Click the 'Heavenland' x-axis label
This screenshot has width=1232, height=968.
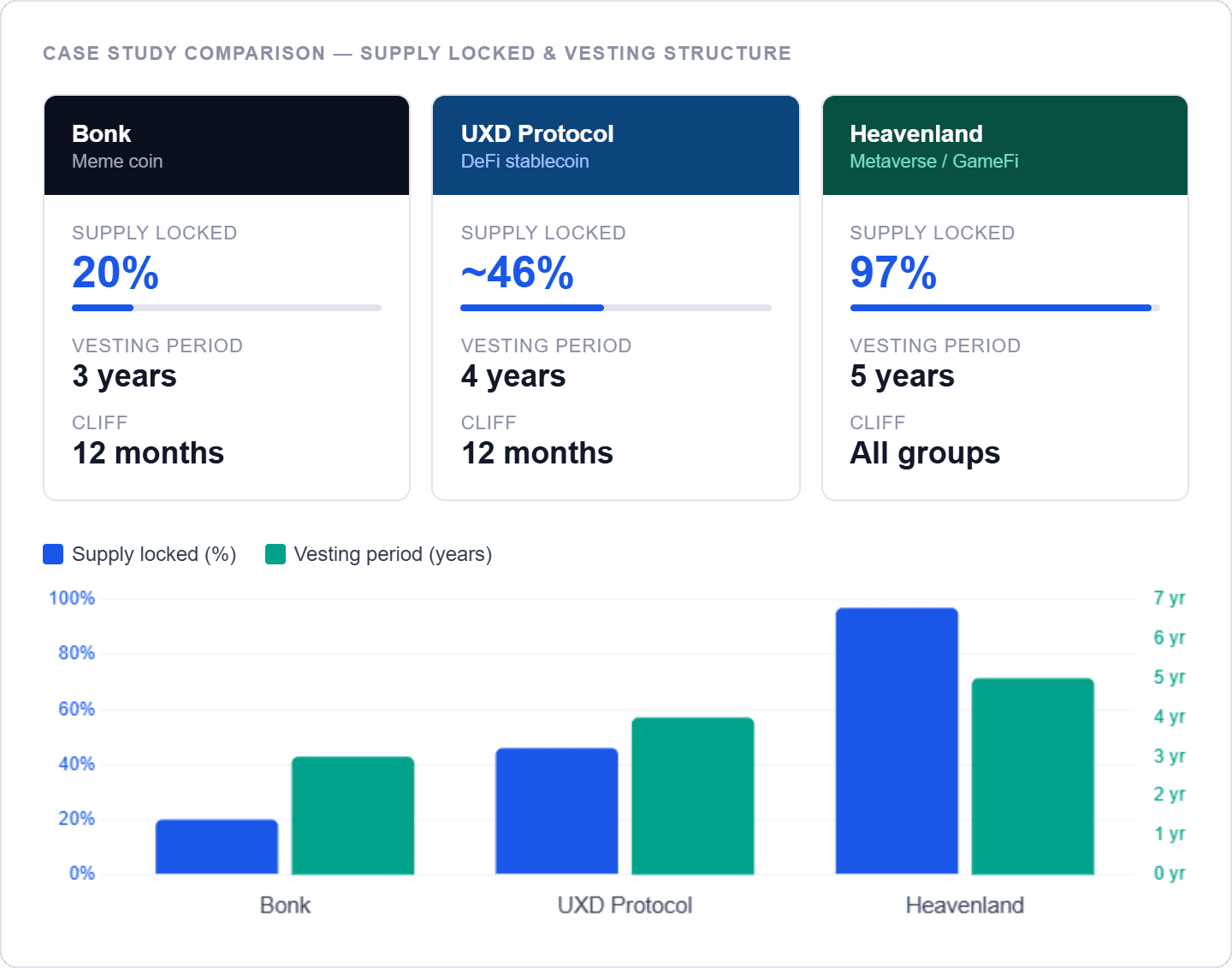965,906
